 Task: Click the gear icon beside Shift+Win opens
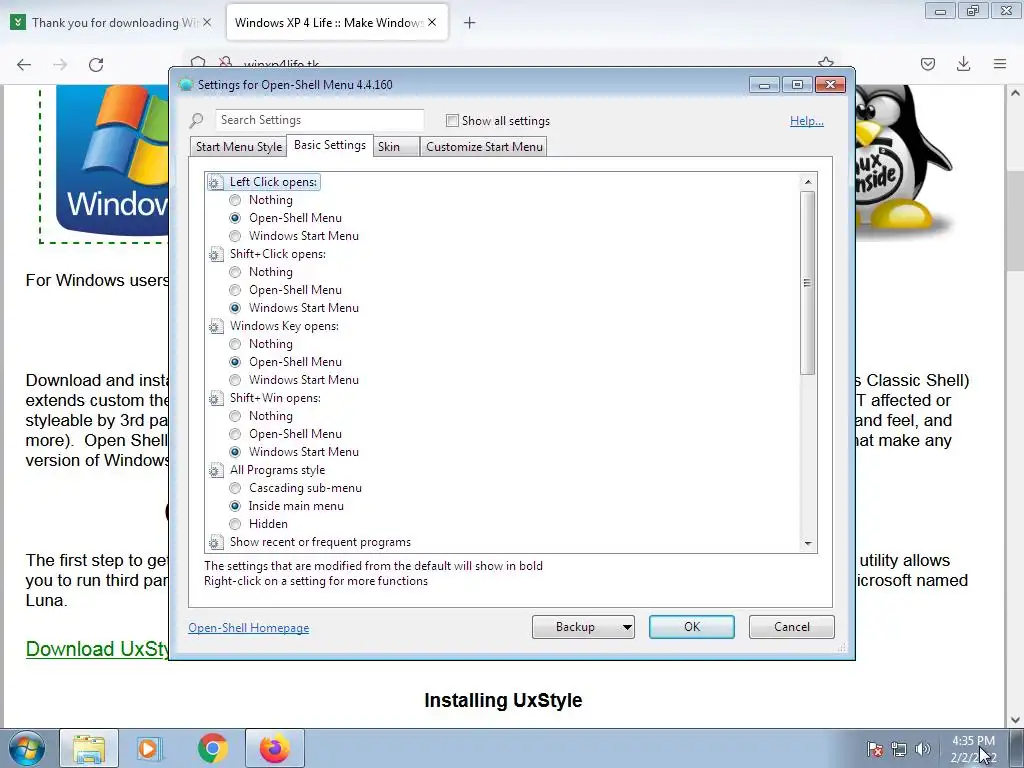click(x=216, y=398)
